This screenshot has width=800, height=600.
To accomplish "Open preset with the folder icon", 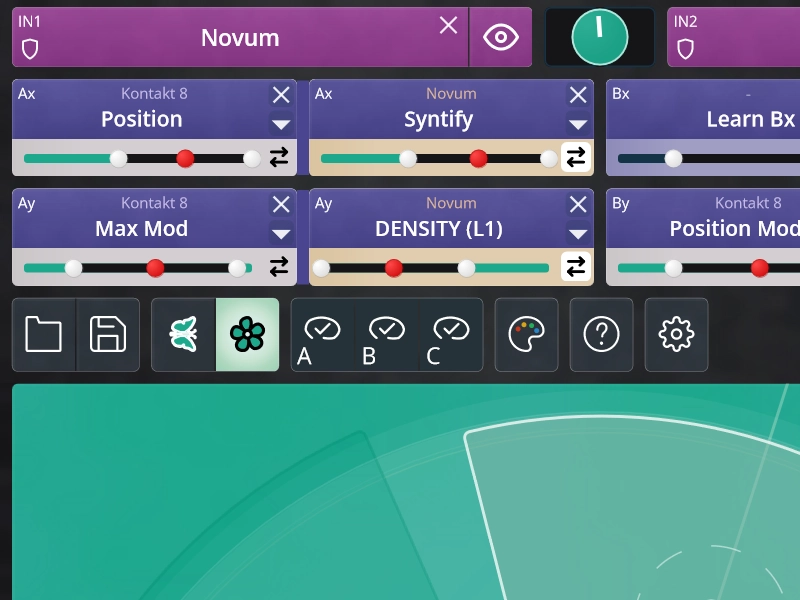I will (44, 335).
